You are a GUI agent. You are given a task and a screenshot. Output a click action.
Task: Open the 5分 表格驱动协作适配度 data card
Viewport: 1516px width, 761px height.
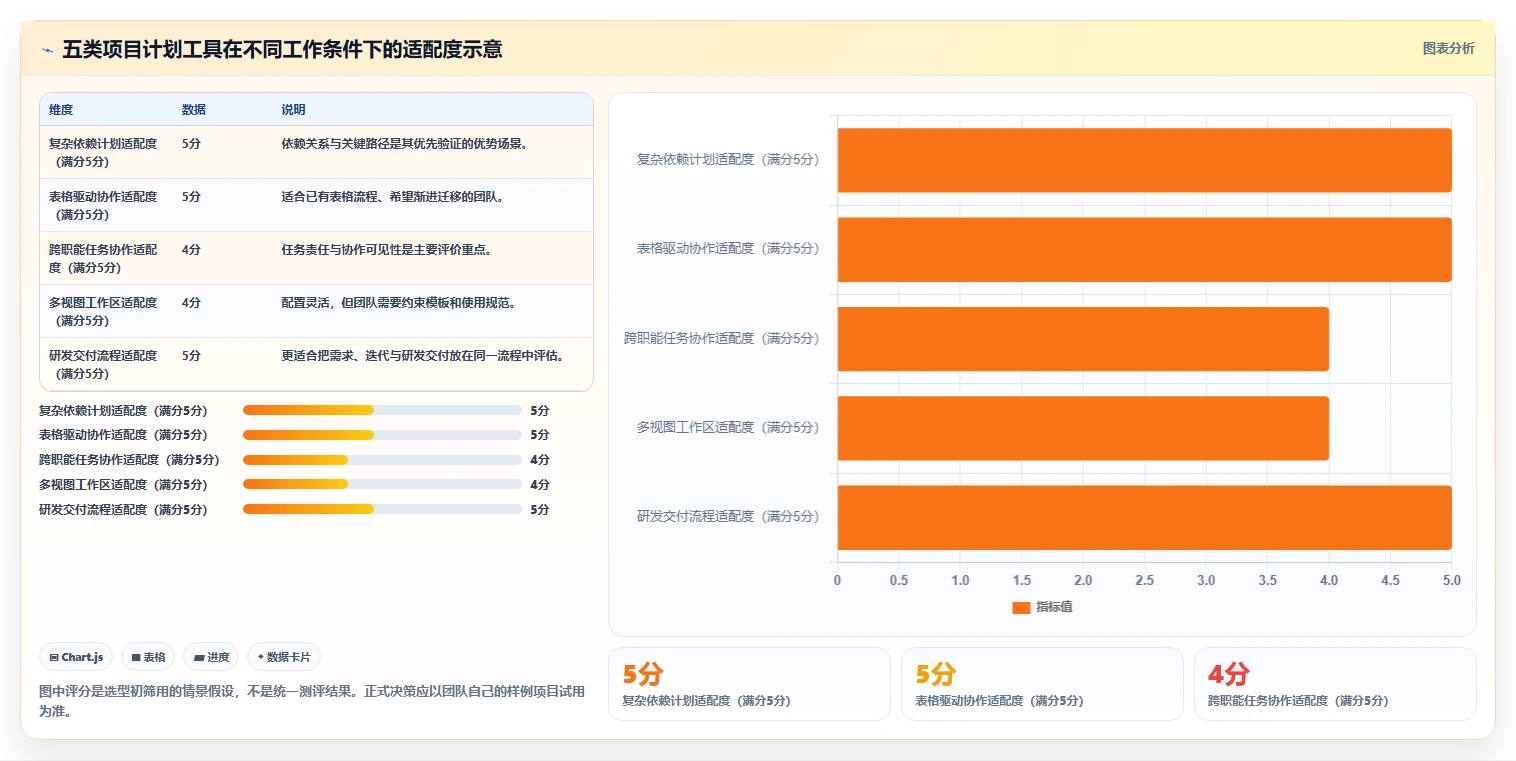tap(1042, 684)
